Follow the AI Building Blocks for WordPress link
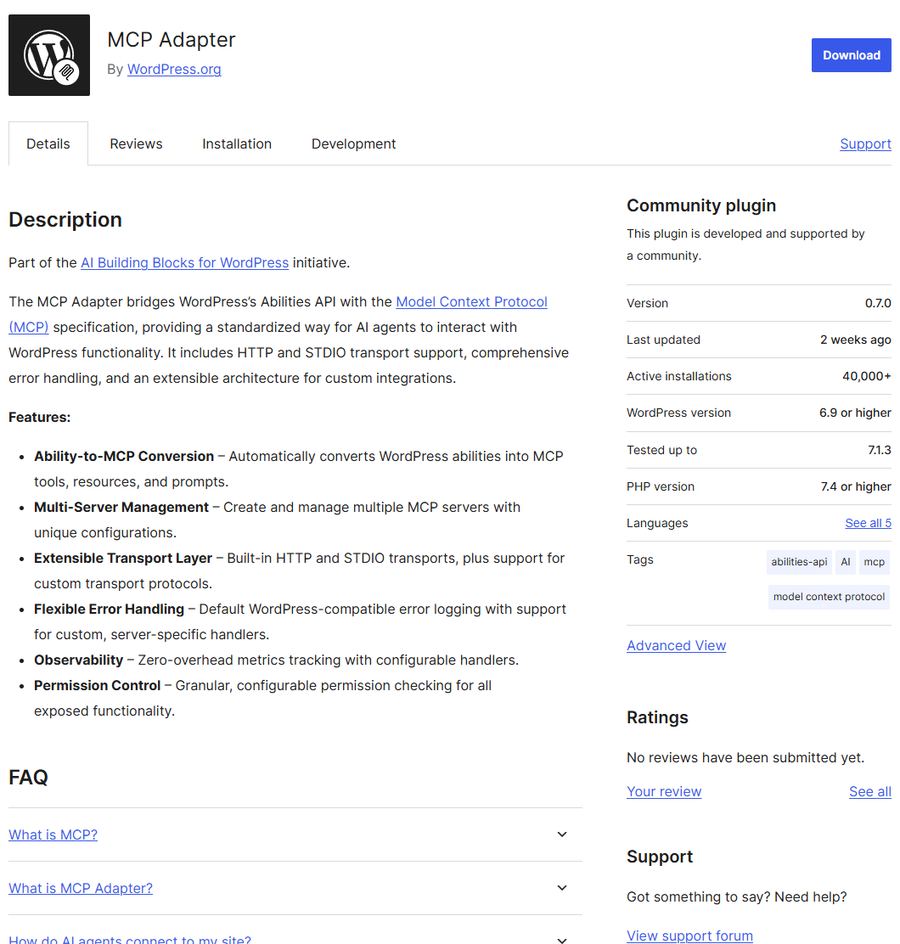The width and height of the screenshot is (900, 944). pos(185,263)
